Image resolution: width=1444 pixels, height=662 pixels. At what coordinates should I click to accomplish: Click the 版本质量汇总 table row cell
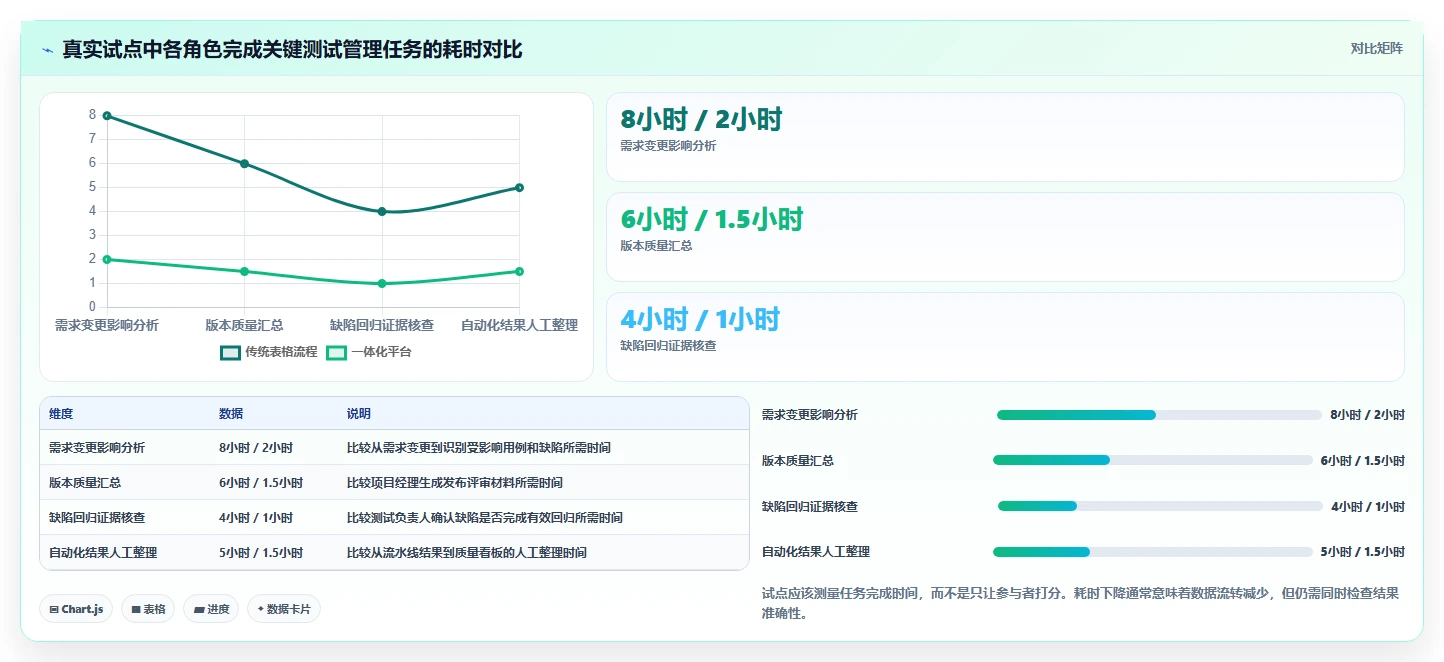pos(125,483)
